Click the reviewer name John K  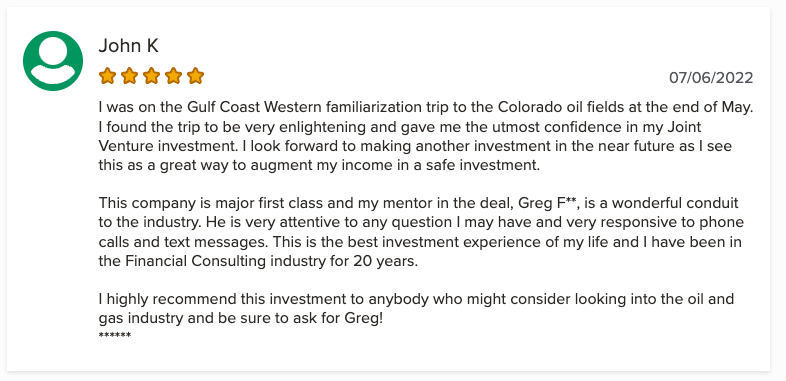(128, 46)
